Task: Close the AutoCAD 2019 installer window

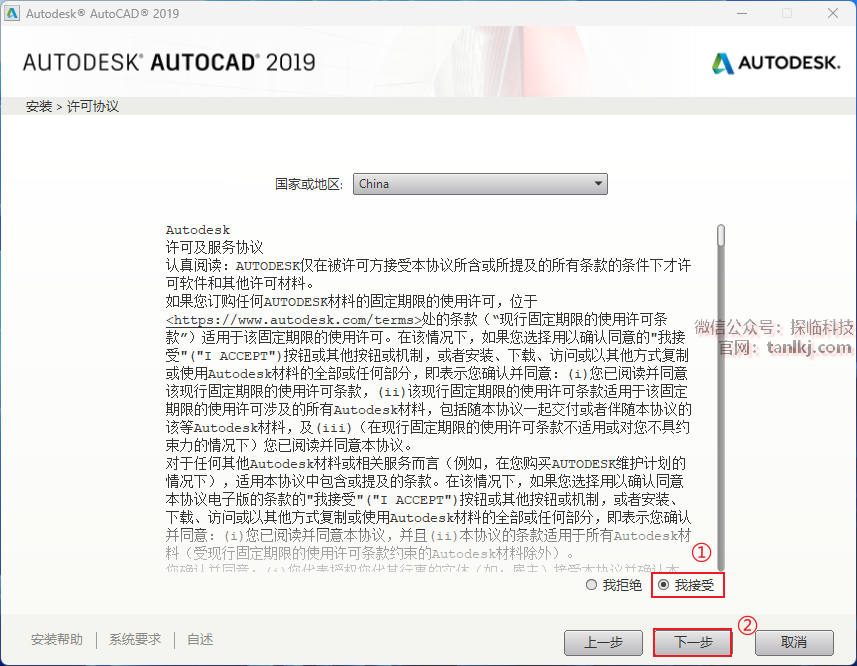Action: coord(832,14)
